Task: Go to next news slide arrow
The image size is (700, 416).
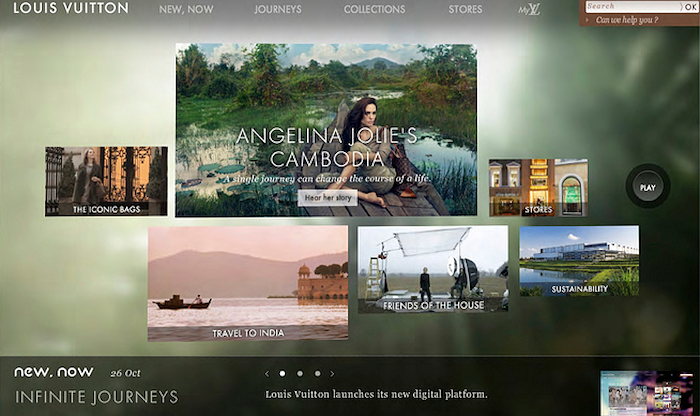Action: (x=332, y=374)
